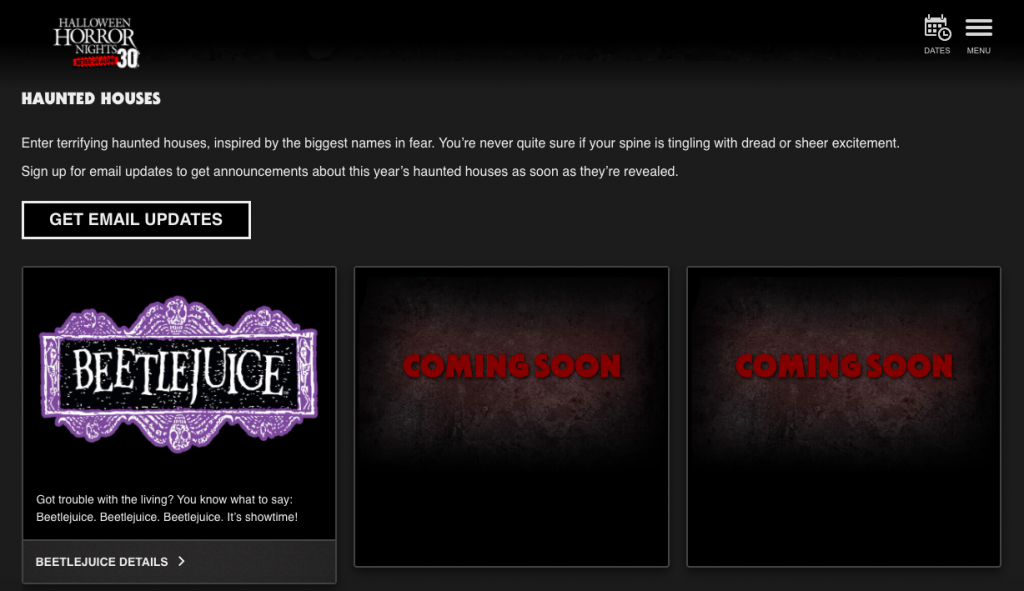Click the purple Beetlejuice logo image

tap(178, 374)
